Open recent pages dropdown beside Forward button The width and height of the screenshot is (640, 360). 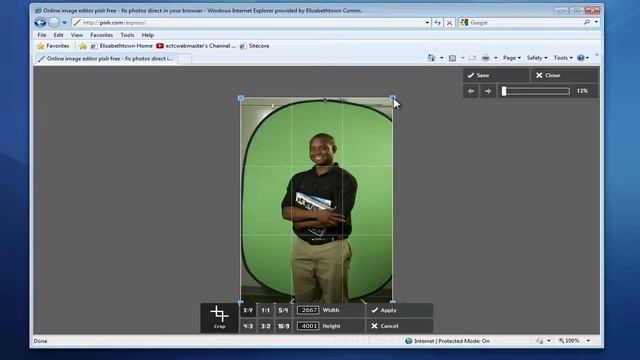(x=64, y=22)
